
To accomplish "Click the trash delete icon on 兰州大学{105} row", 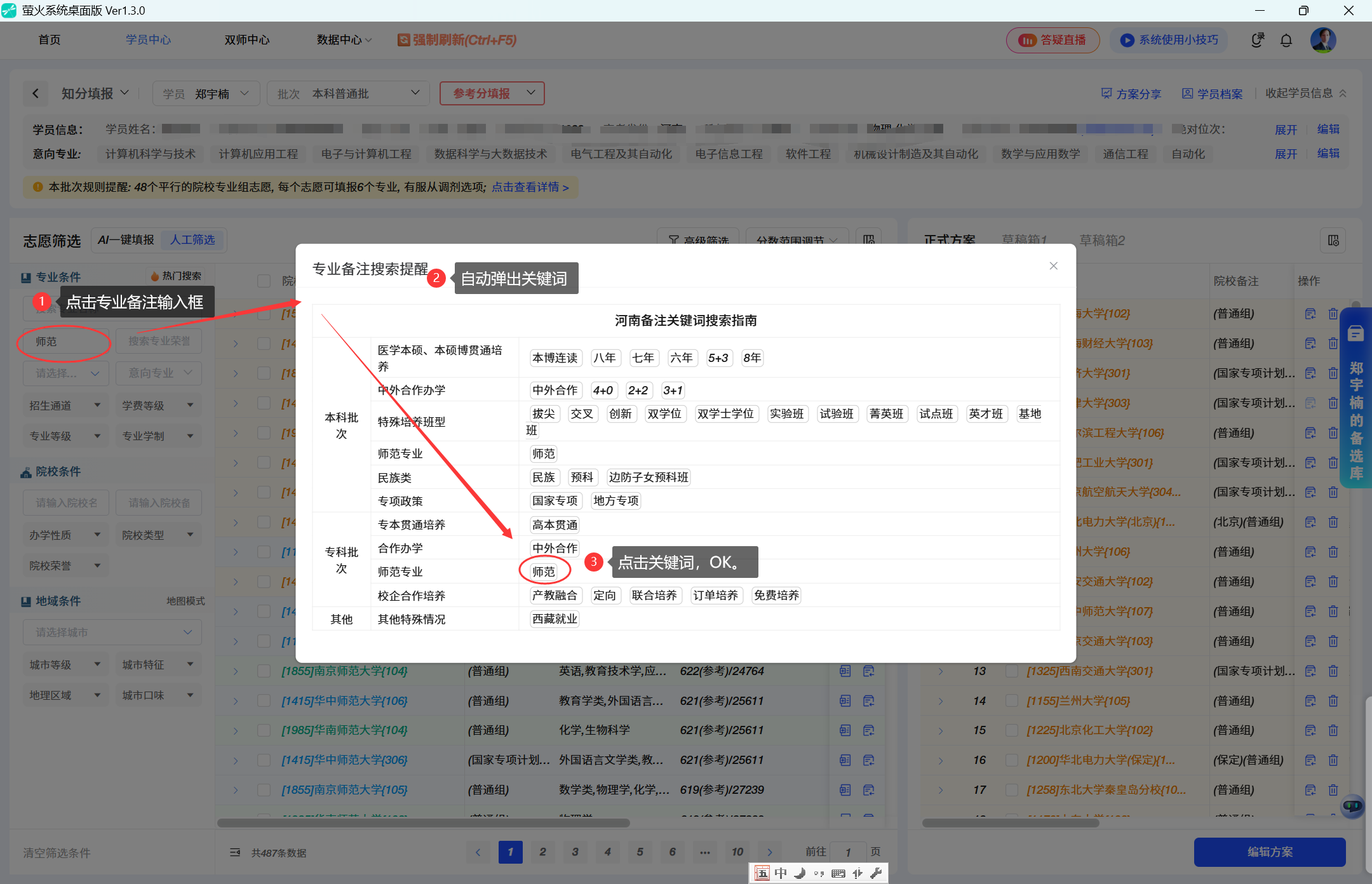I will [1333, 700].
